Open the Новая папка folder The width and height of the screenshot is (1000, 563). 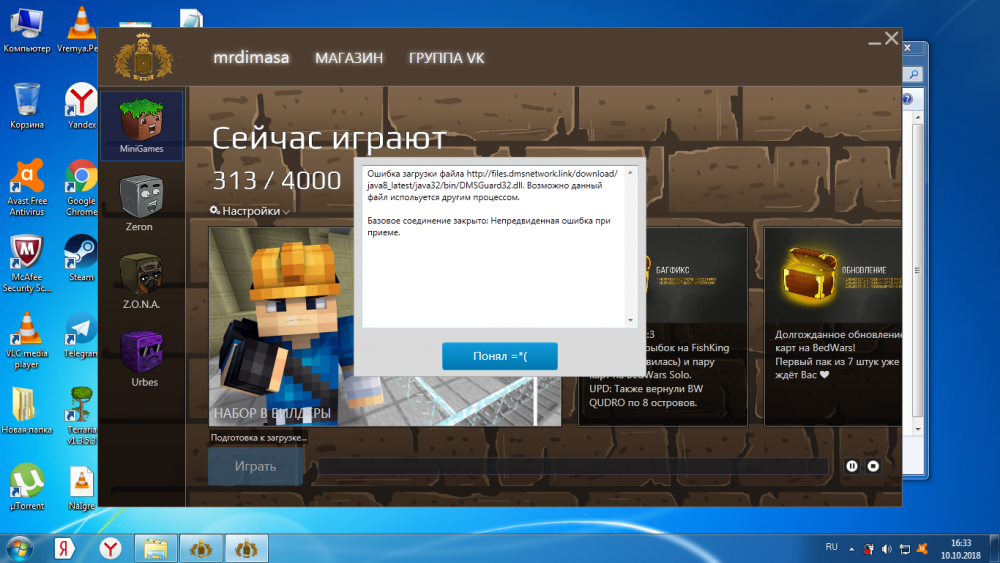click(27, 411)
